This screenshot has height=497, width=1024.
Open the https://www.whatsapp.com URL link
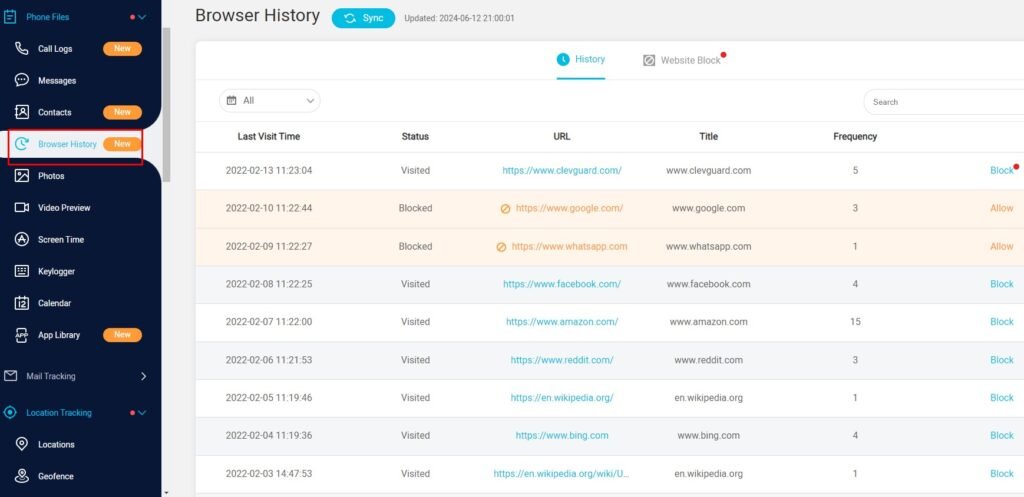click(569, 246)
